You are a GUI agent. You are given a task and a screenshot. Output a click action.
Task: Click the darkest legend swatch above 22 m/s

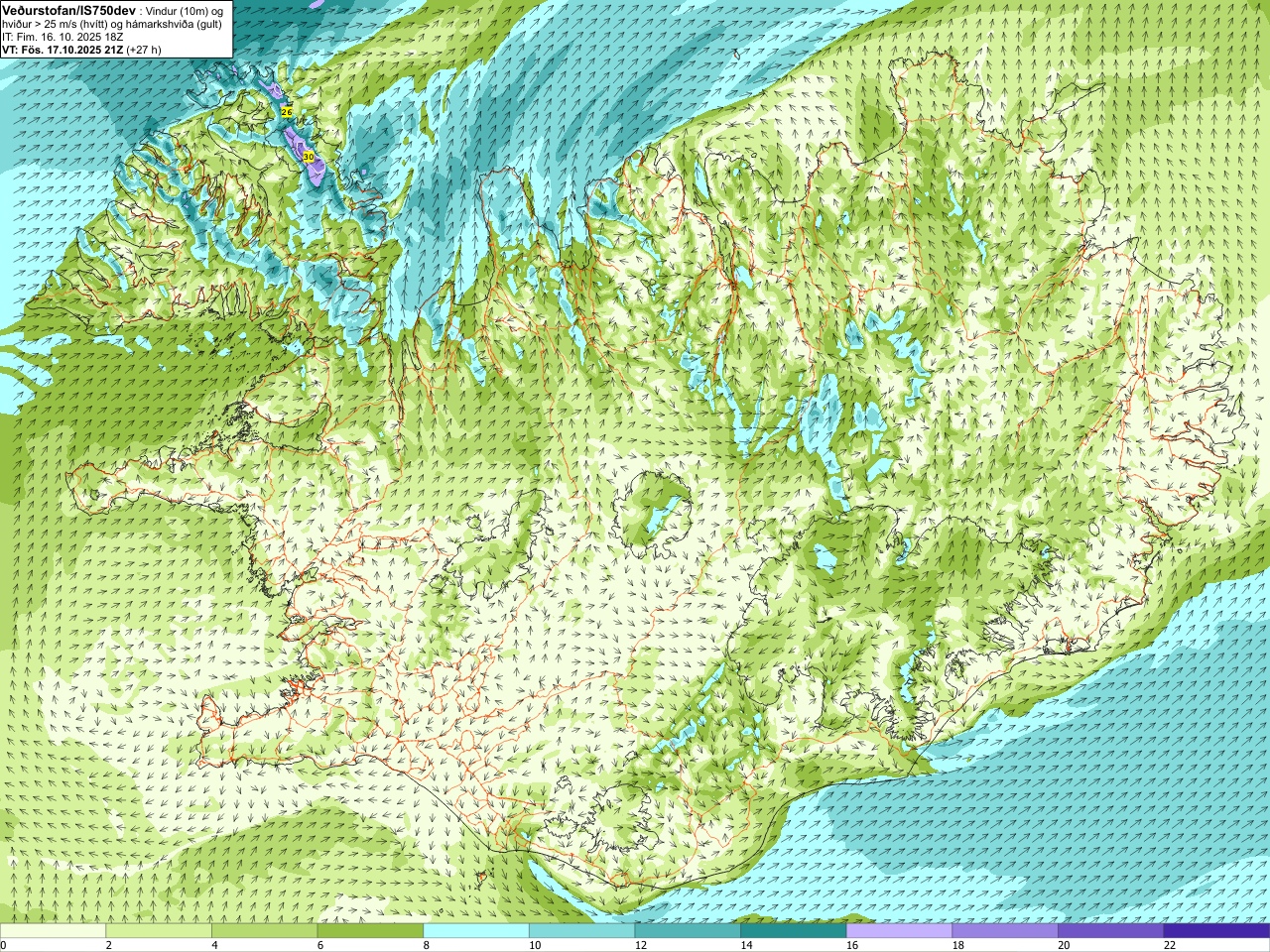[x=1216, y=931]
